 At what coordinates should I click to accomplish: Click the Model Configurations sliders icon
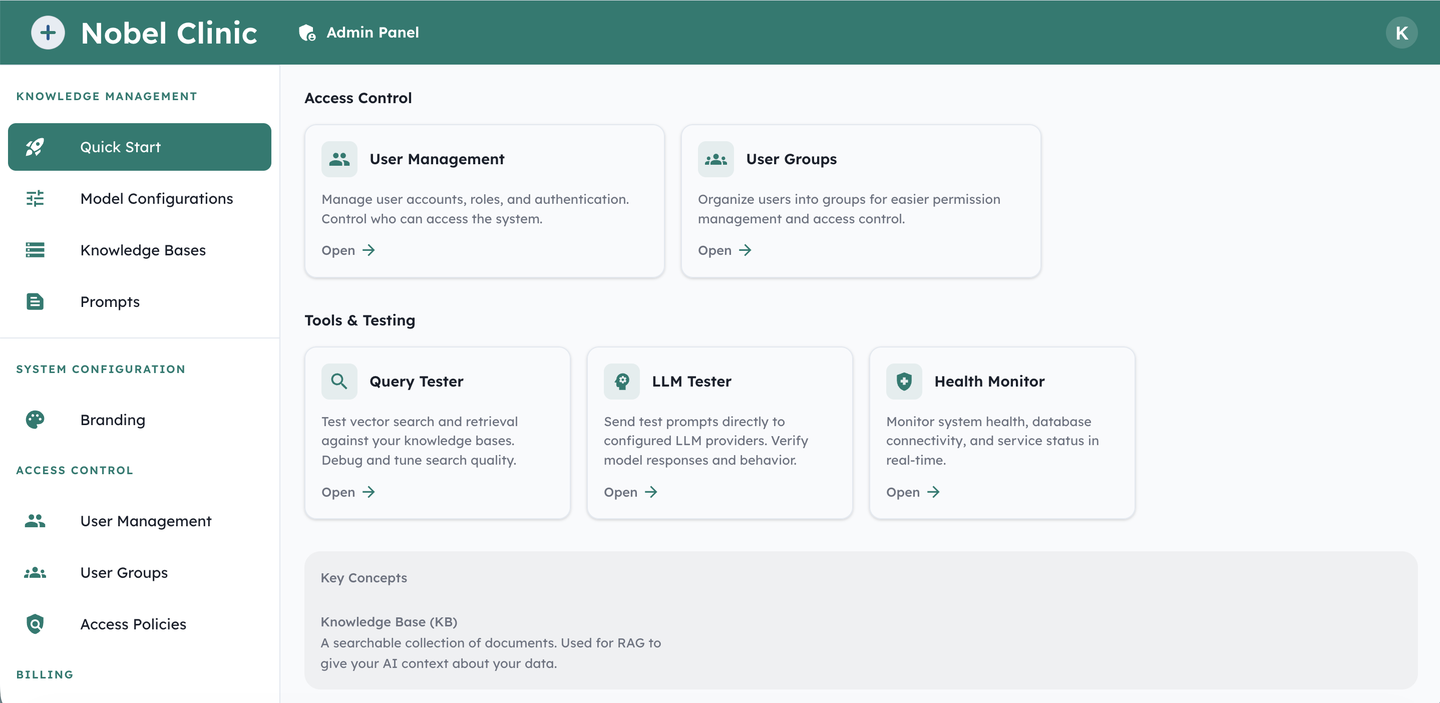[x=35, y=199]
